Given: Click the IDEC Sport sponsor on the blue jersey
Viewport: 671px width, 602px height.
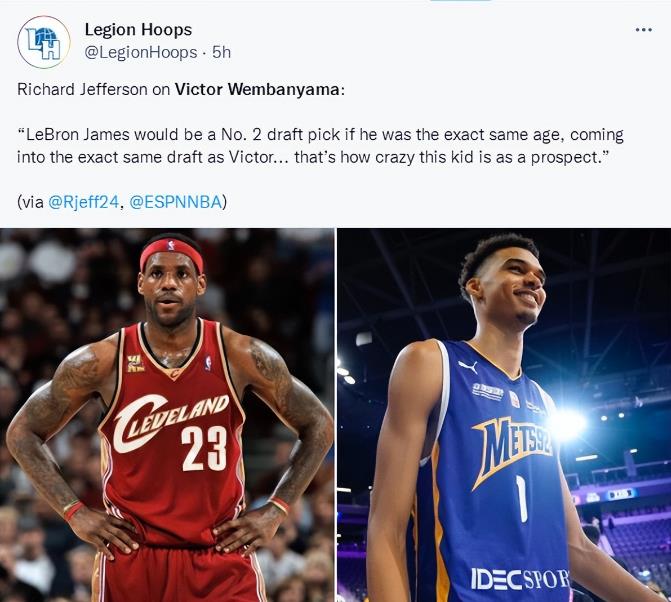Looking at the screenshot, I should (x=520, y=579).
